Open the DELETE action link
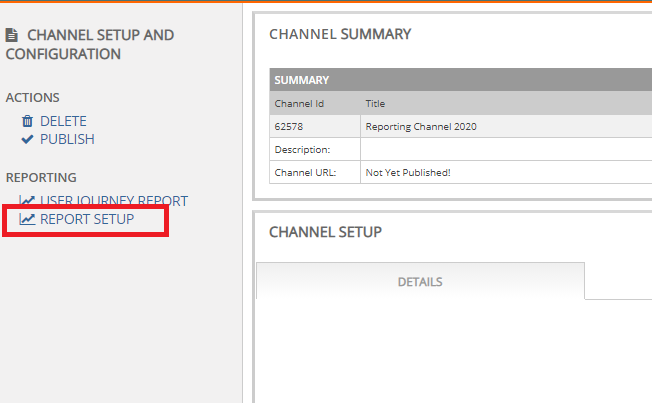The image size is (652, 403). tap(63, 121)
